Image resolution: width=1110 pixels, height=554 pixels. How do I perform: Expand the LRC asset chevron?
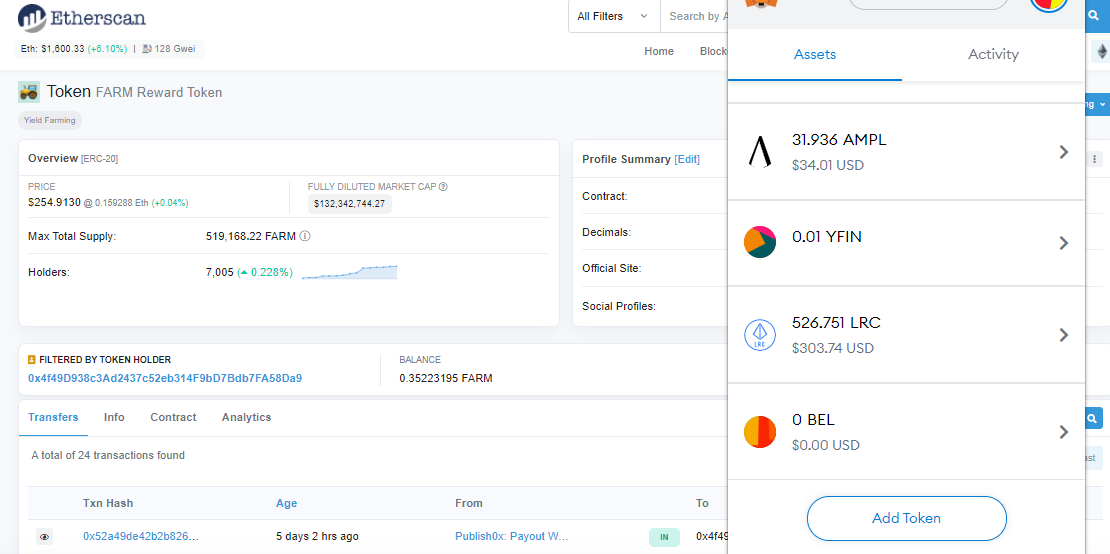coord(1063,335)
